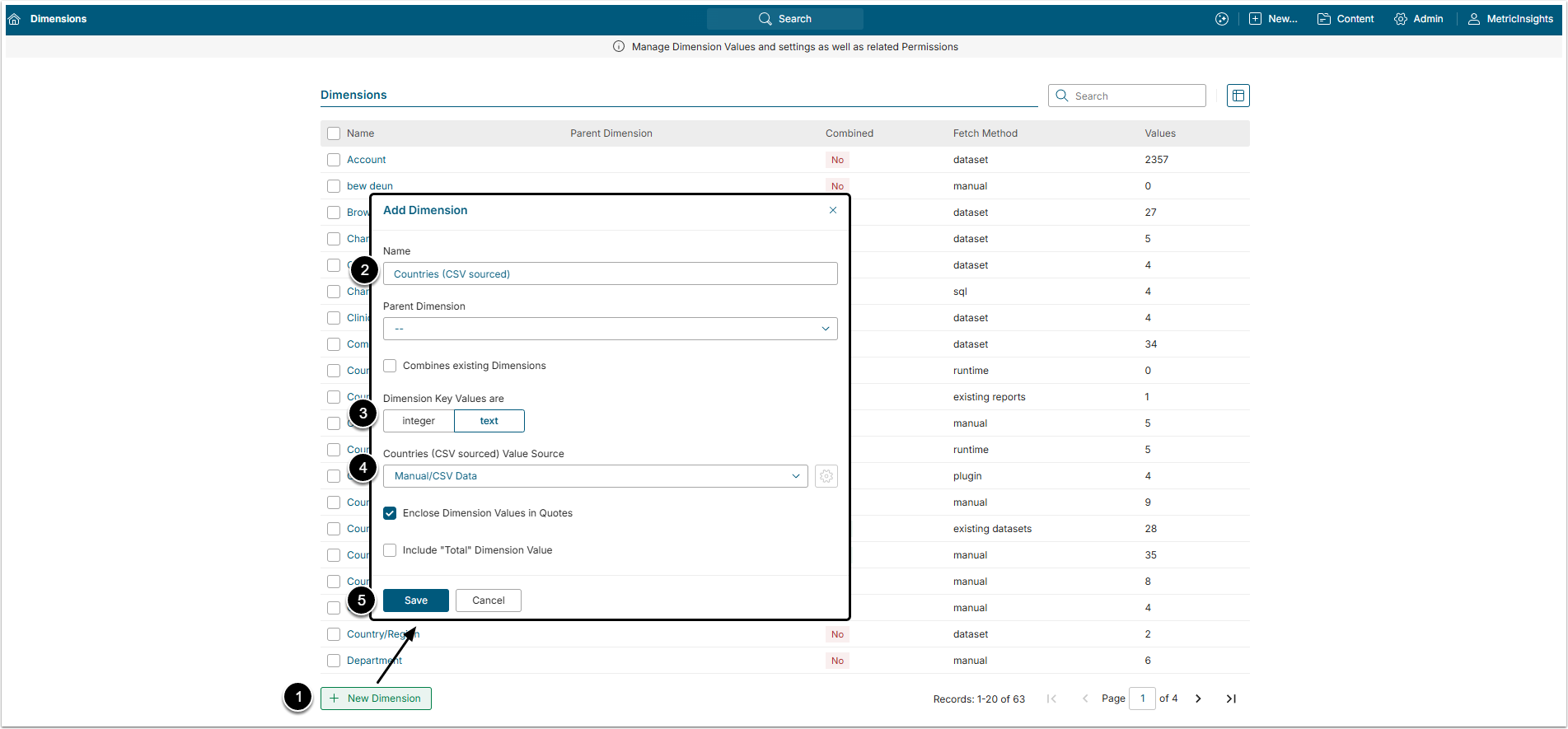
Task: Cancel the Add Dimension dialog
Action: coord(489,600)
